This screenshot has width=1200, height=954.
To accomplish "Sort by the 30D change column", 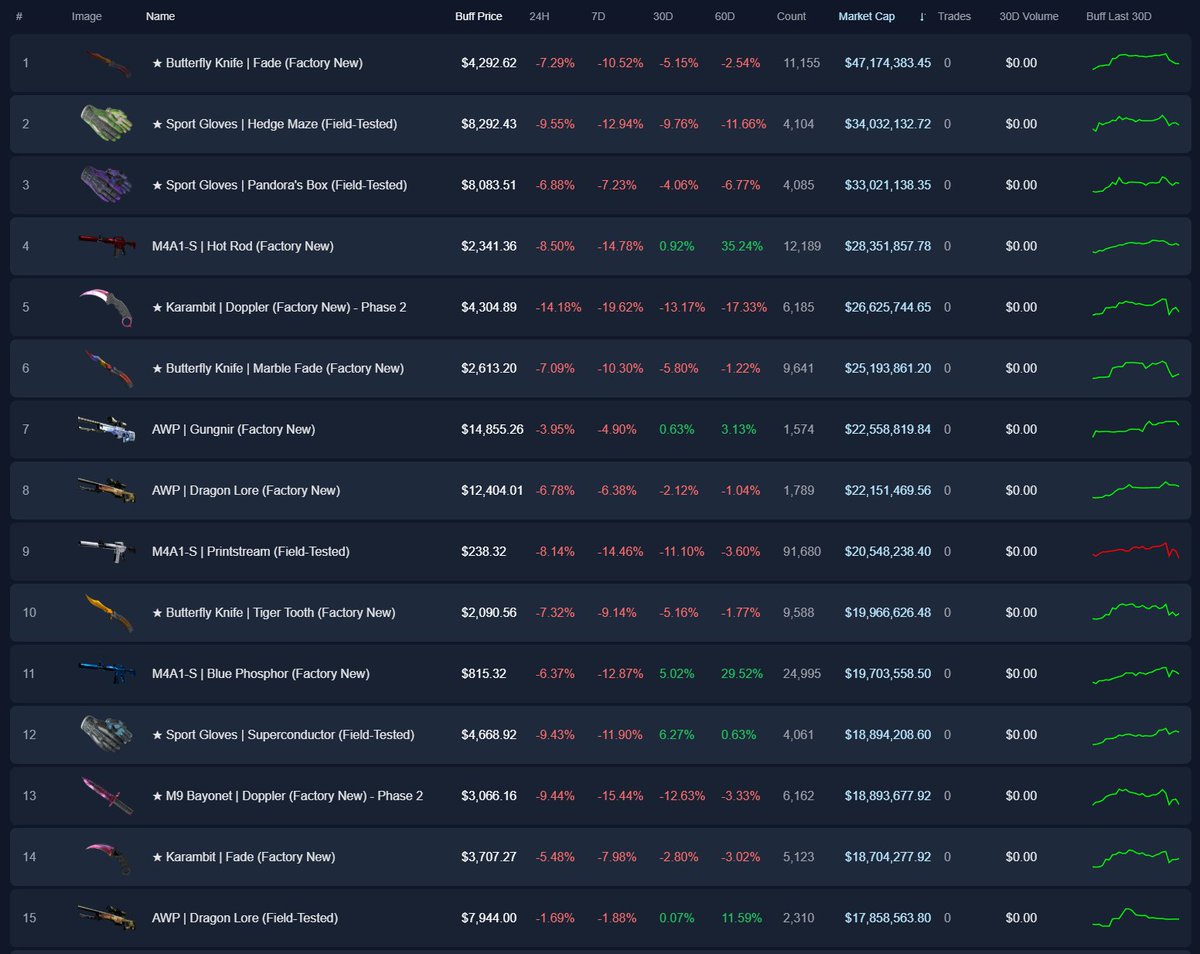I will click(663, 17).
